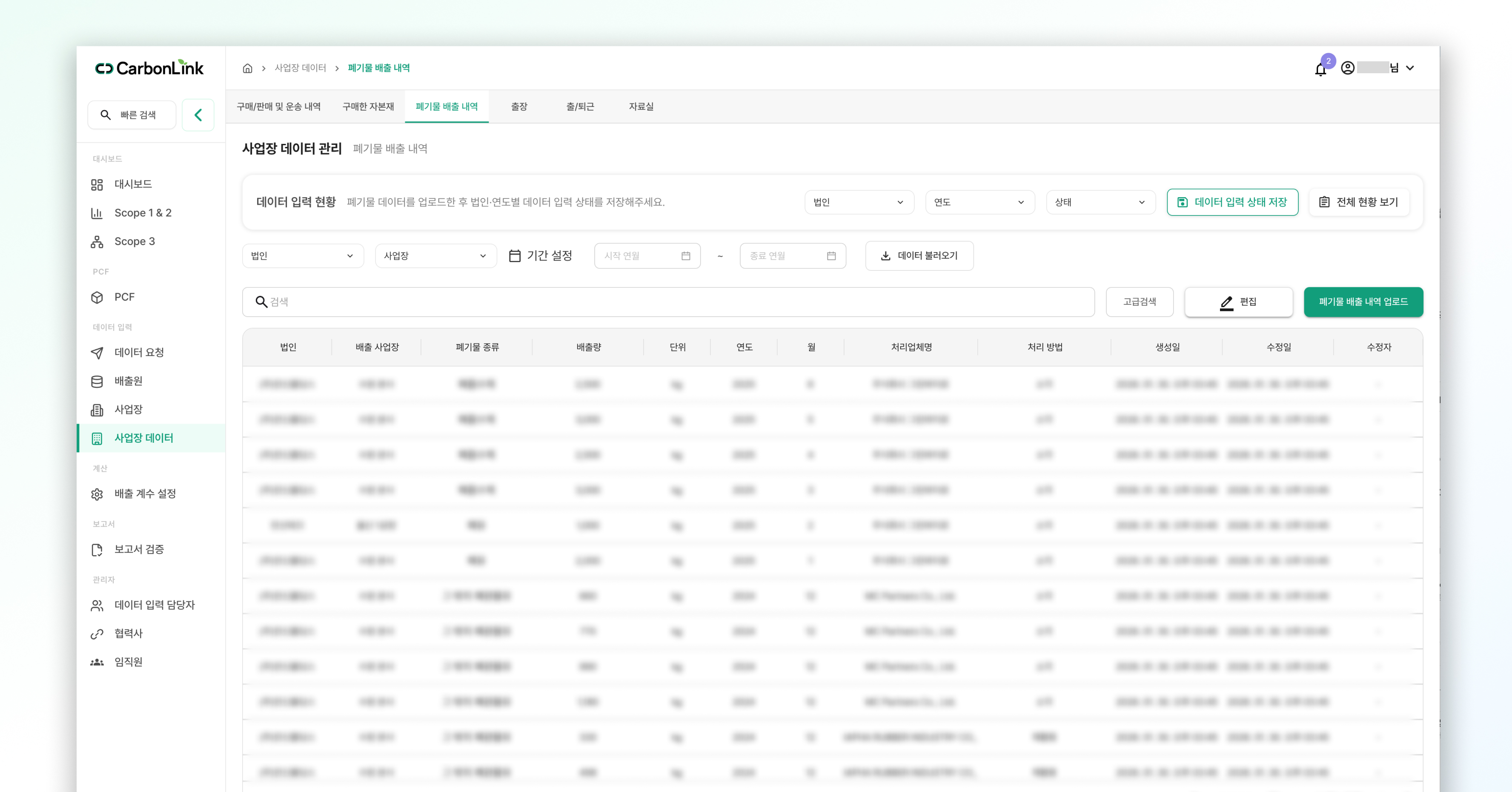Click the 사업장 building icon

tap(97, 410)
